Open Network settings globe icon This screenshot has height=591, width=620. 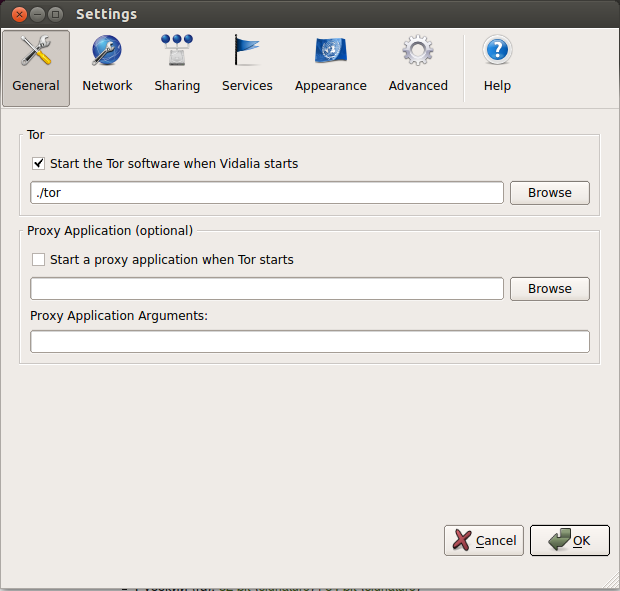107,50
